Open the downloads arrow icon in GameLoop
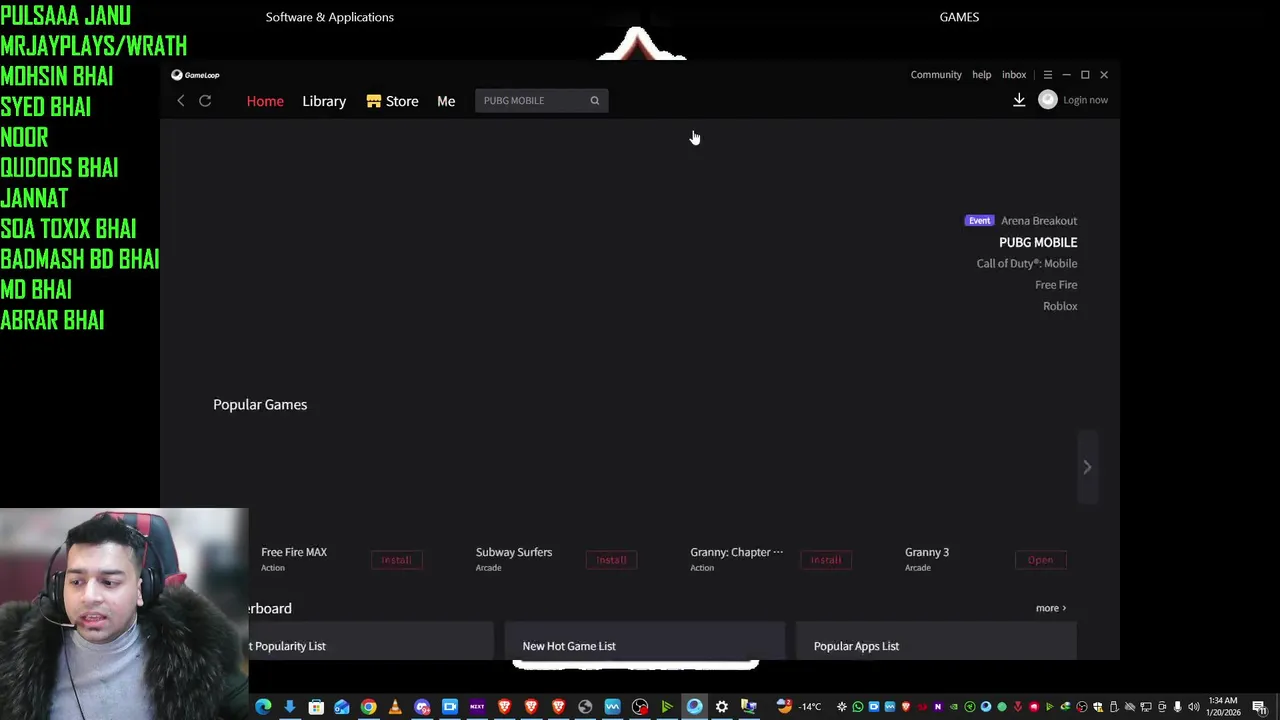 coord(1019,100)
